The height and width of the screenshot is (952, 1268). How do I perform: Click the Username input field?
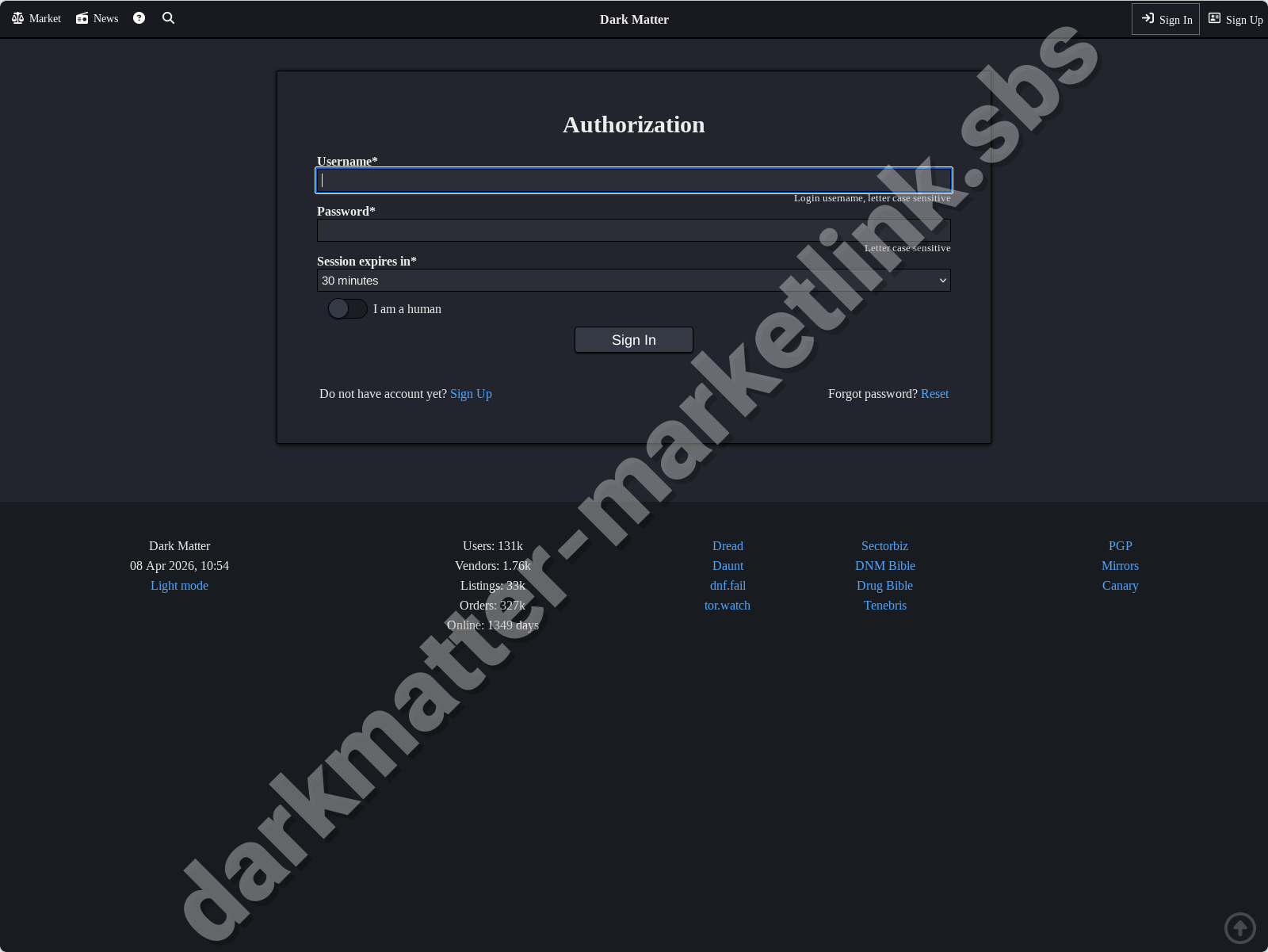click(x=633, y=180)
